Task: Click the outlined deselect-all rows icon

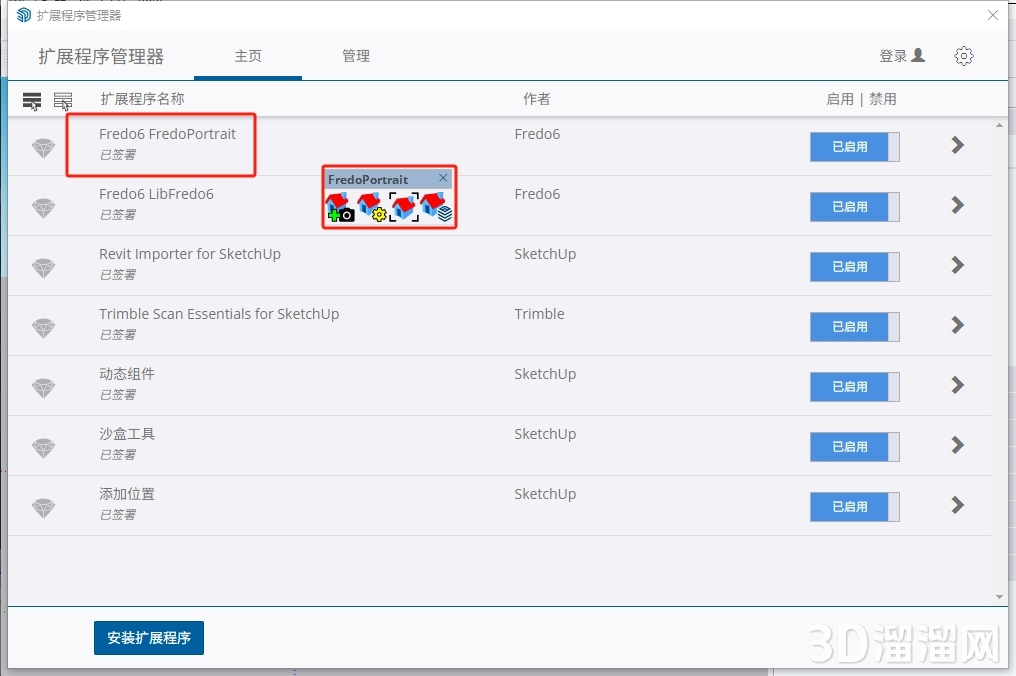Action: (x=63, y=100)
